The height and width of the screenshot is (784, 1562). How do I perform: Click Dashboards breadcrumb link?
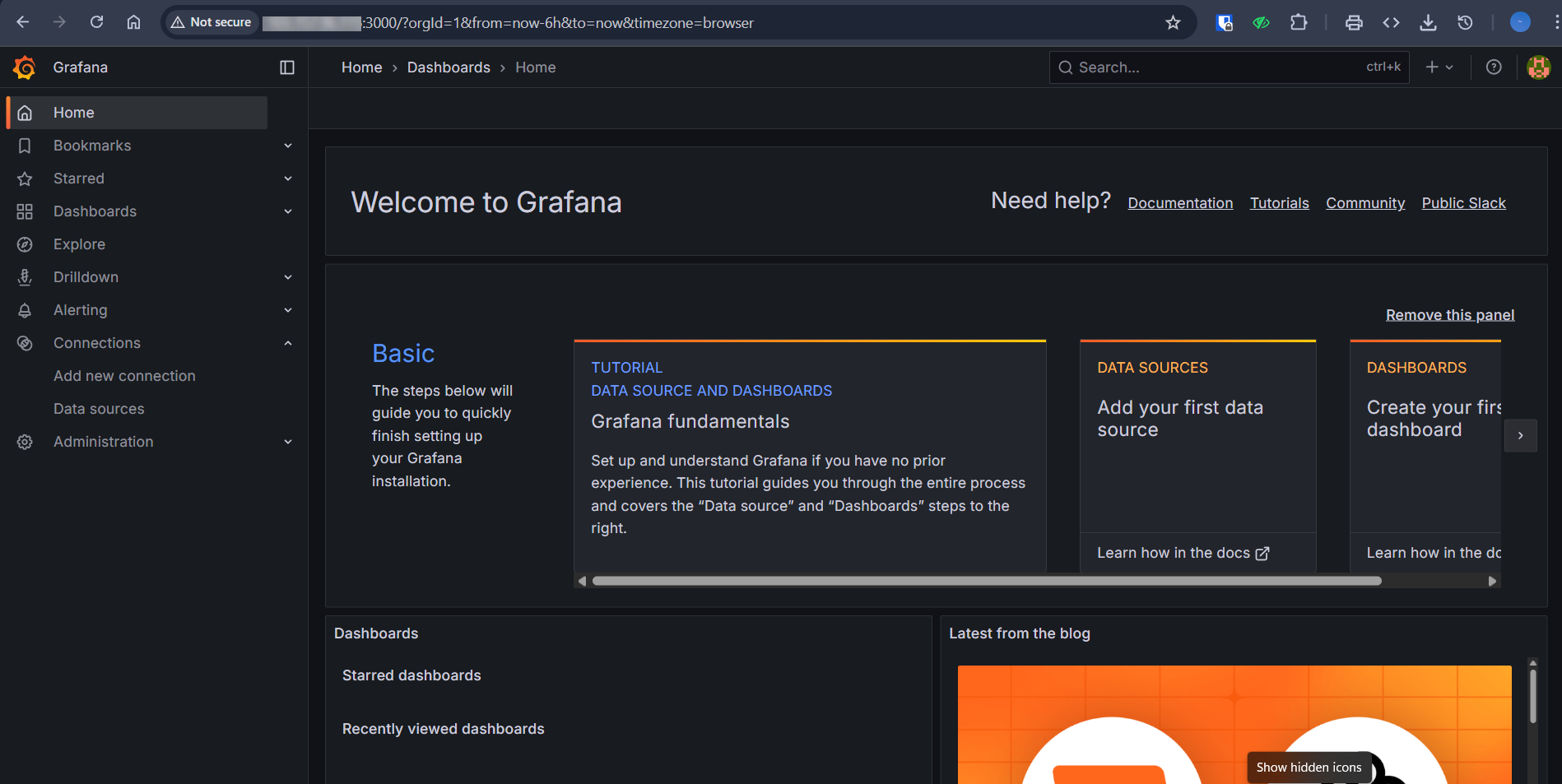tap(449, 67)
